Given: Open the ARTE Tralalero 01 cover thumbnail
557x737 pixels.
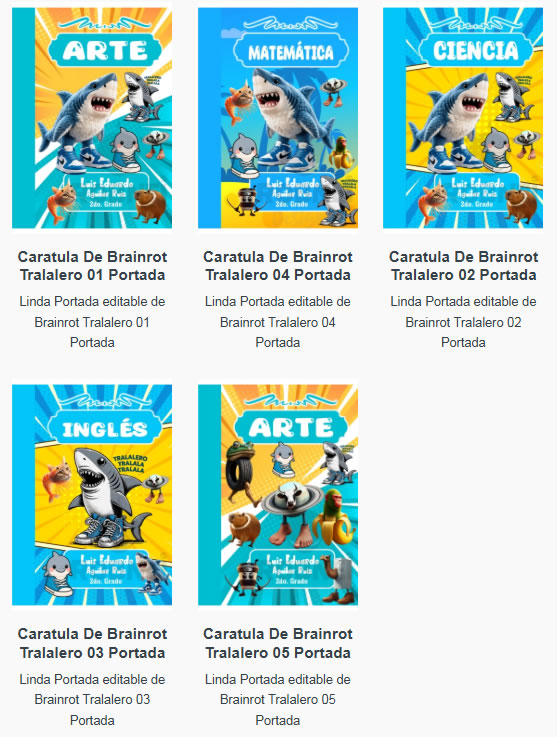Looking at the screenshot, I should point(92,118).
